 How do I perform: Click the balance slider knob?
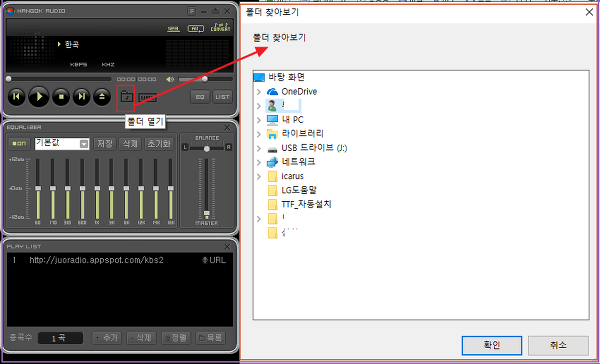click(x=207, y=148)
